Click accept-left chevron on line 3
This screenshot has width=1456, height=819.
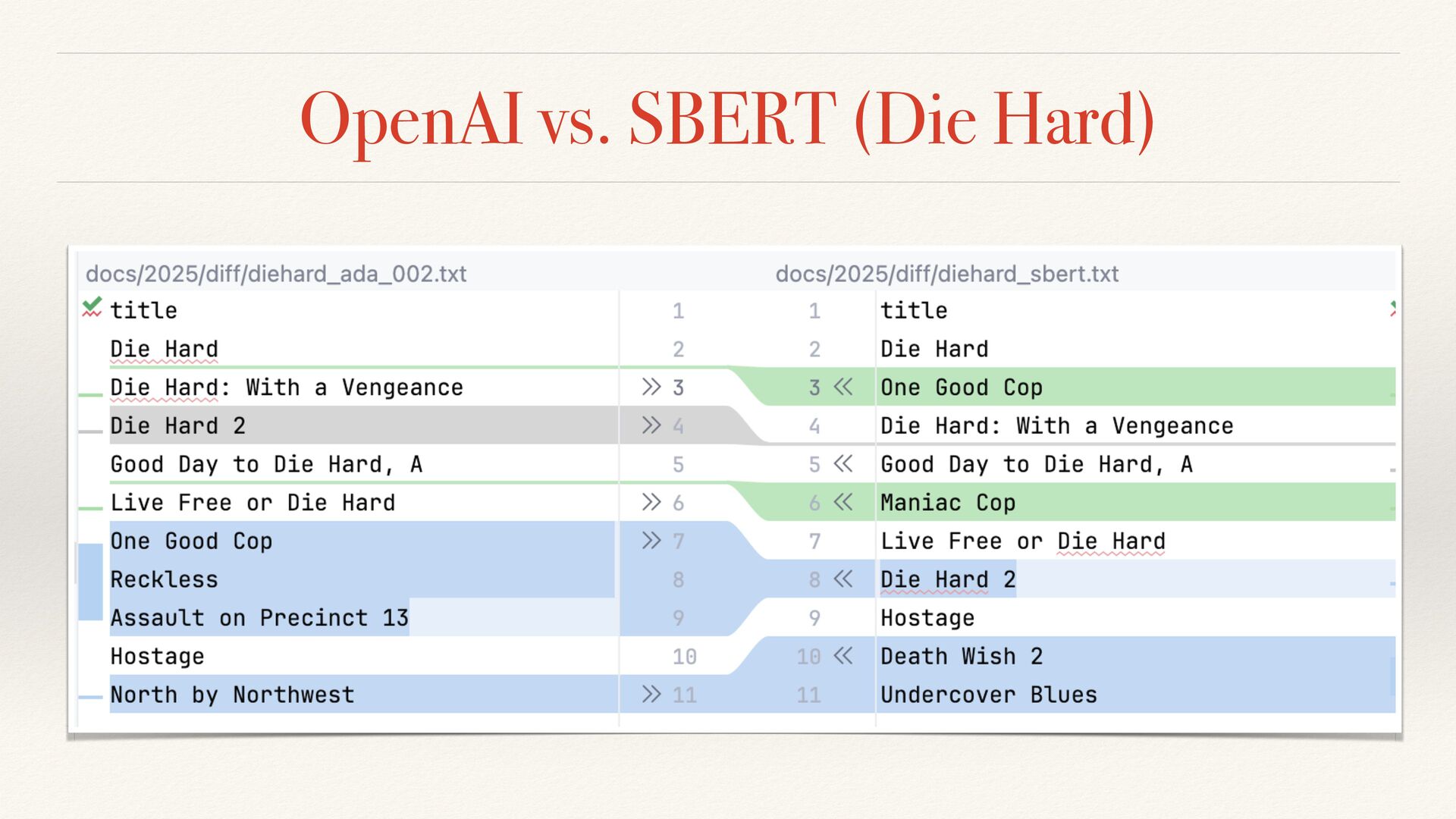(x=651, y=388)
